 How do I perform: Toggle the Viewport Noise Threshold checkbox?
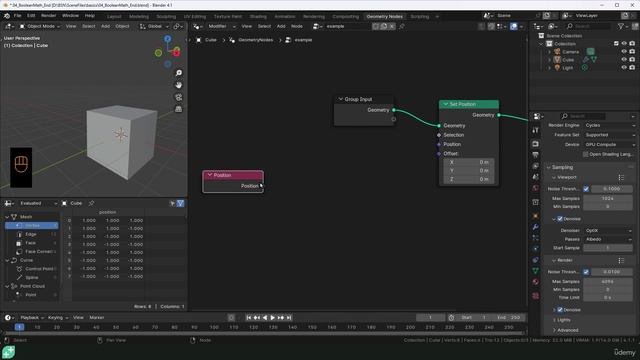(586, 189)
